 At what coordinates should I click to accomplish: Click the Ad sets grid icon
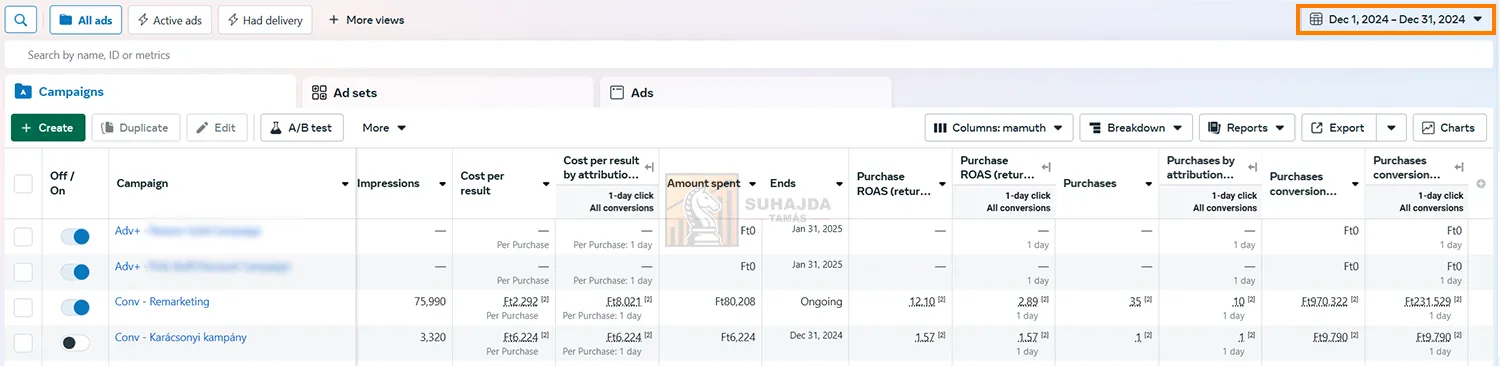[319, 92]
